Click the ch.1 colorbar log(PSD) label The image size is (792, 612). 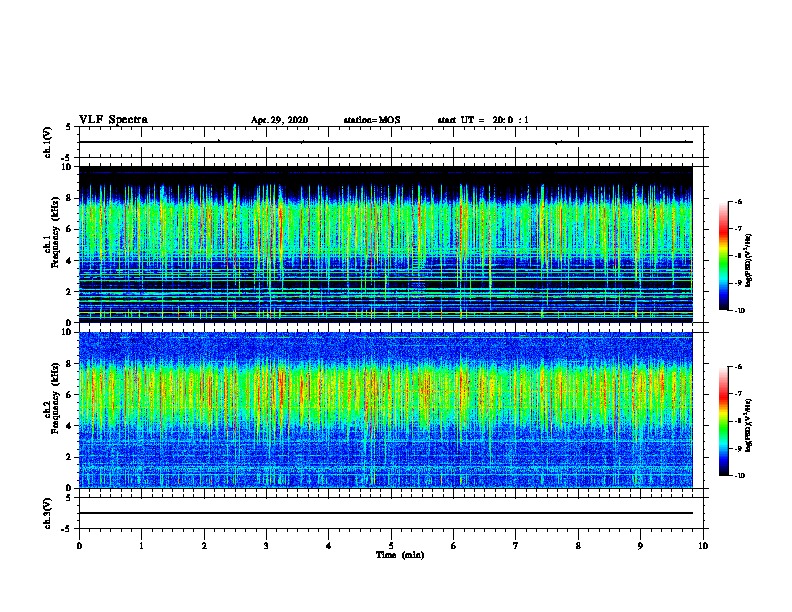point(749,260)
